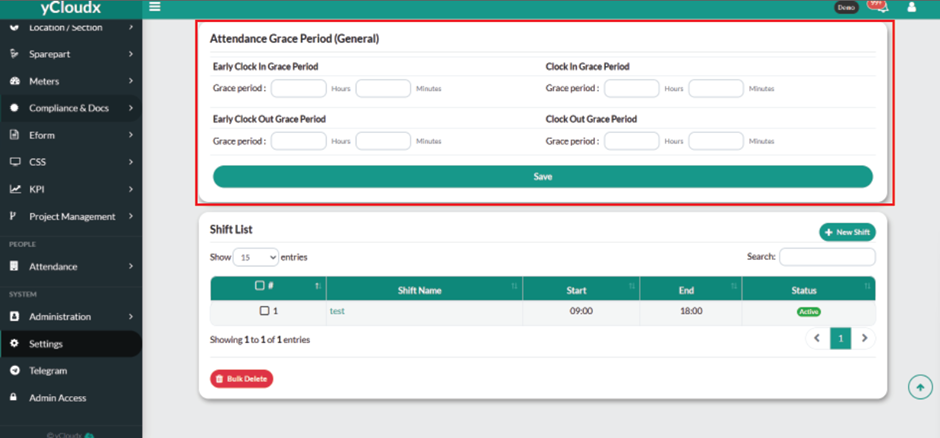Viewport: 940px width, 438px height.
Task: Focus Clock In Minutes field
Action: [x=716, y=88]
